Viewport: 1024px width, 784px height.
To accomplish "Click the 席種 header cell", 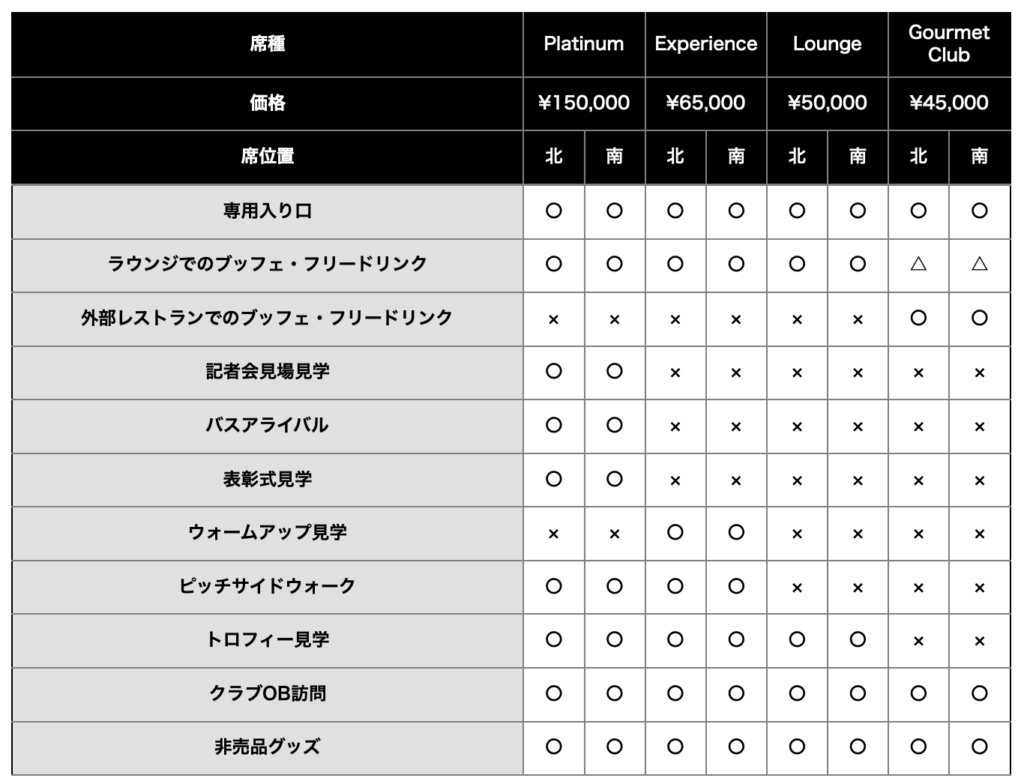I will [x=267, y=44].
